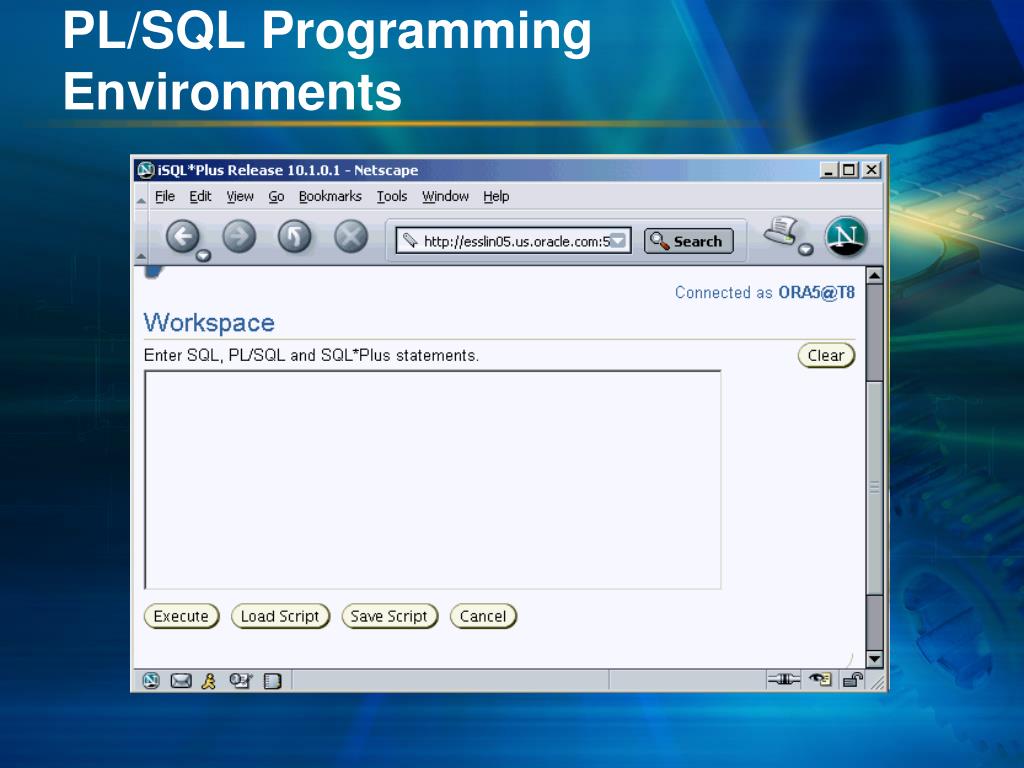Focus the URL address field
Viewport: 1024px width, 768px height.
(513, 241)
